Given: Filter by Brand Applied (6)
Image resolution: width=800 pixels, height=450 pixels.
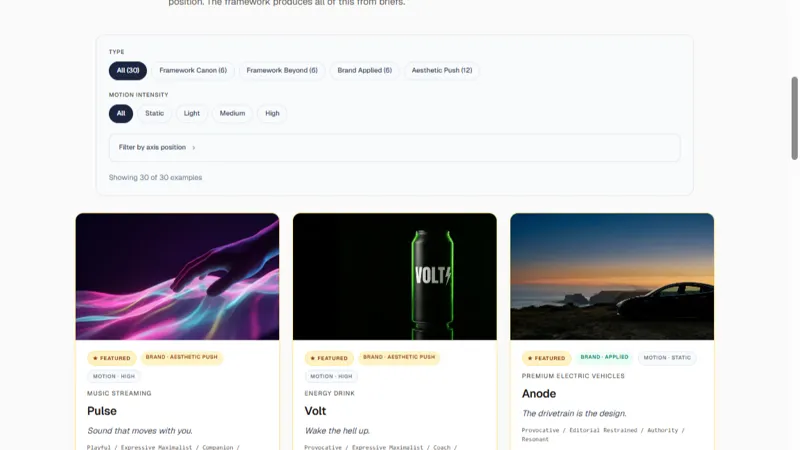Looking at the screenshot, I should (x=364, y=70).
